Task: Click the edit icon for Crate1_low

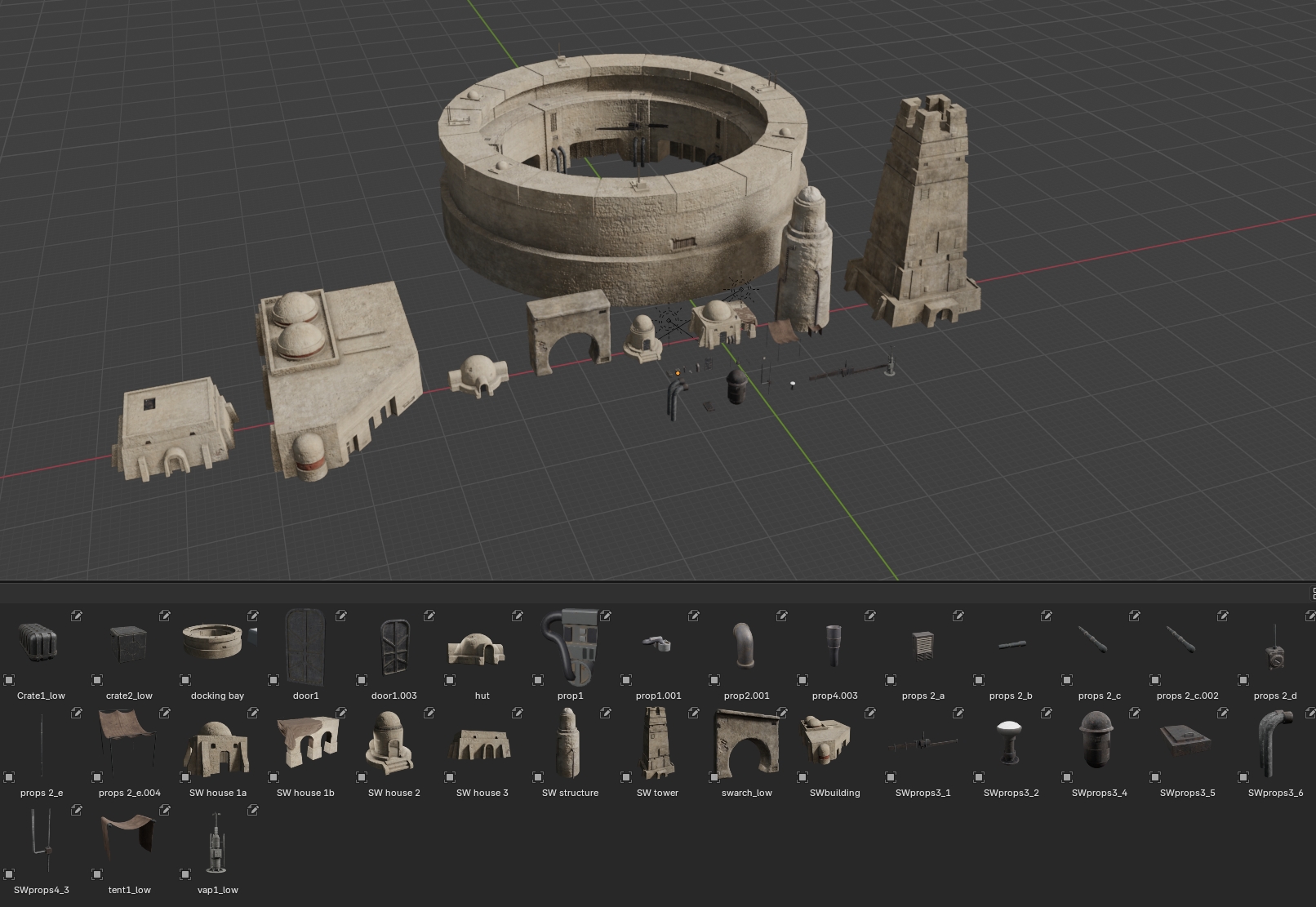Action: [x=77, y=616]
